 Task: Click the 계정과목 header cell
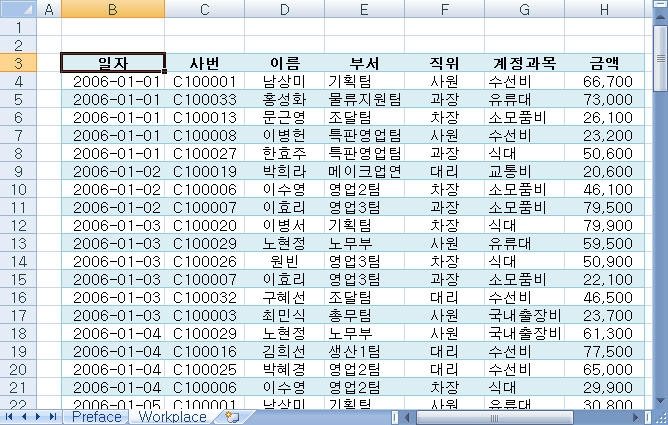click(524, 63)
